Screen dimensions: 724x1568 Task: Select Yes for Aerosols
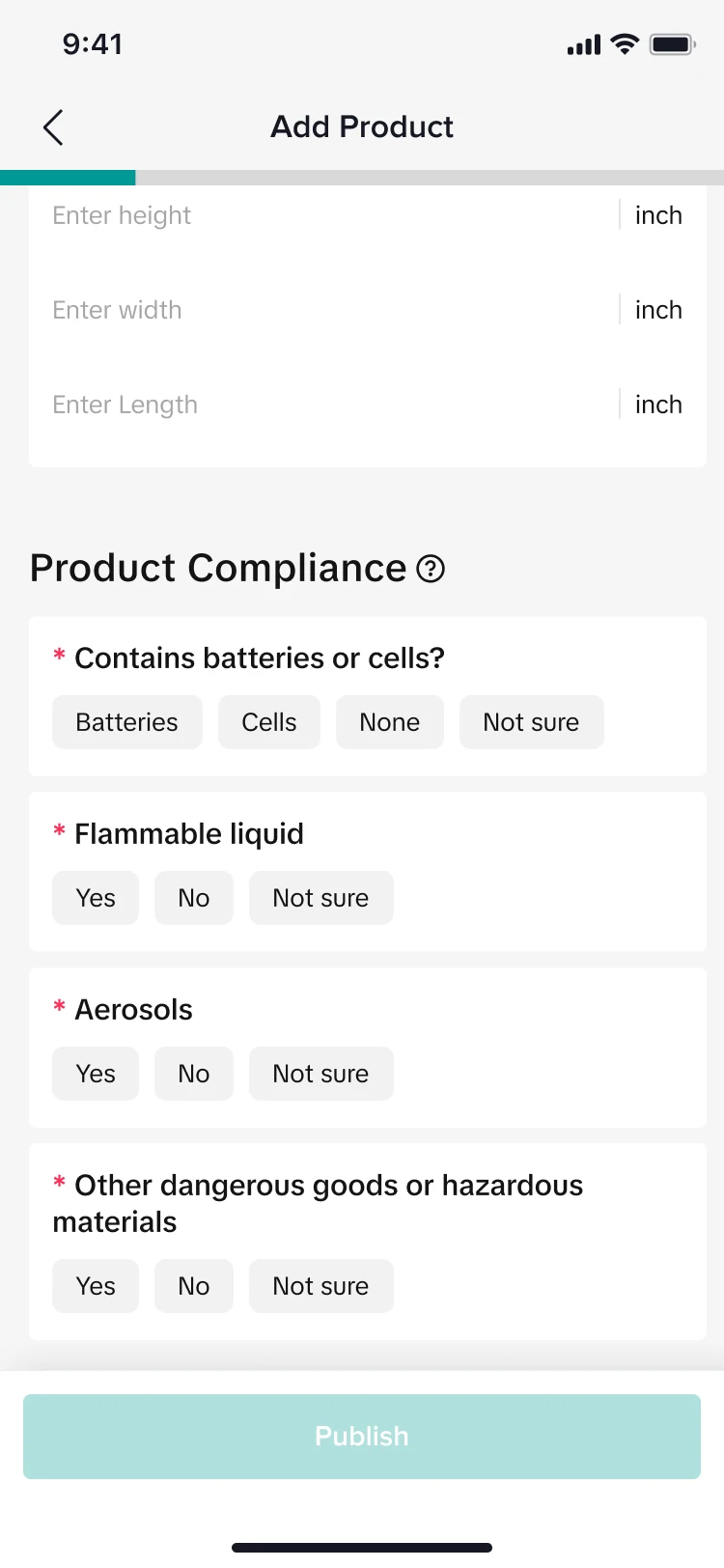(x=96, y=1074)
